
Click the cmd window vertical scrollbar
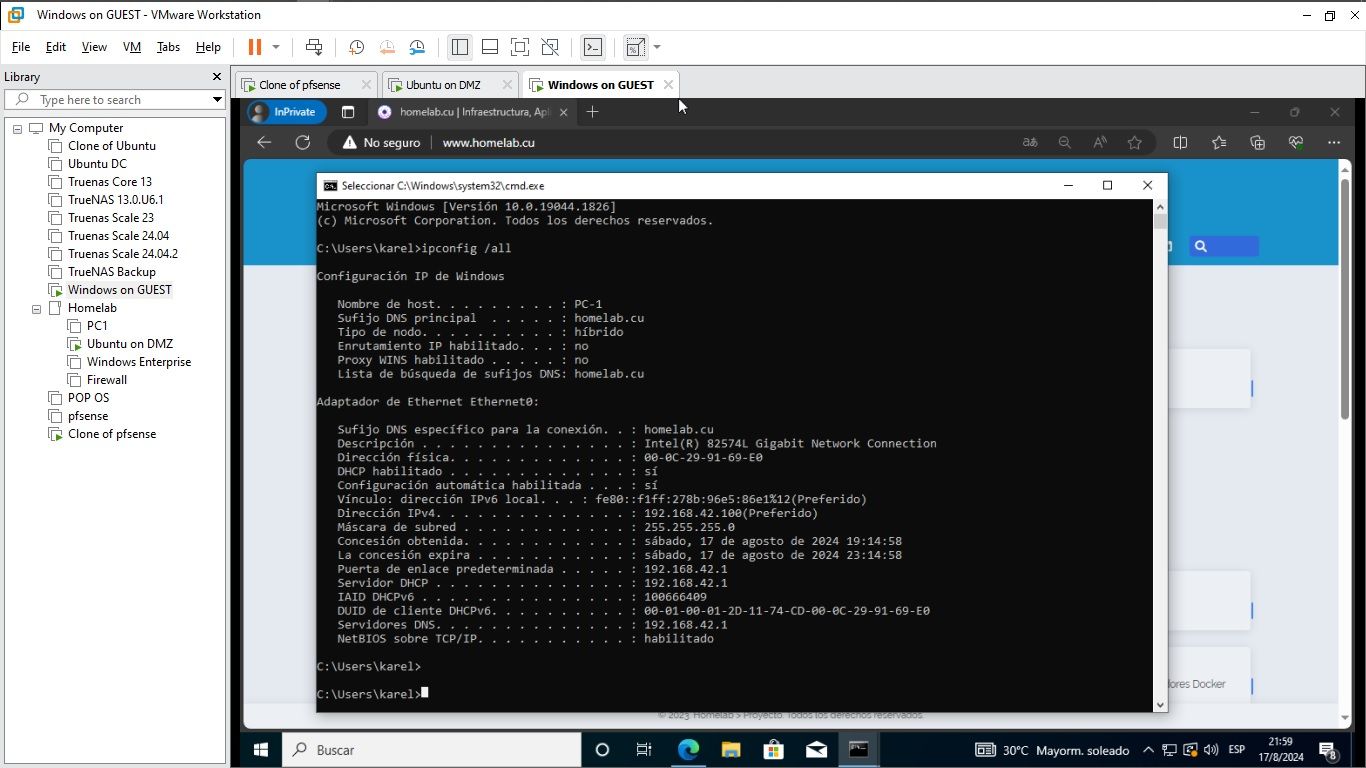tap(1160, 455)
